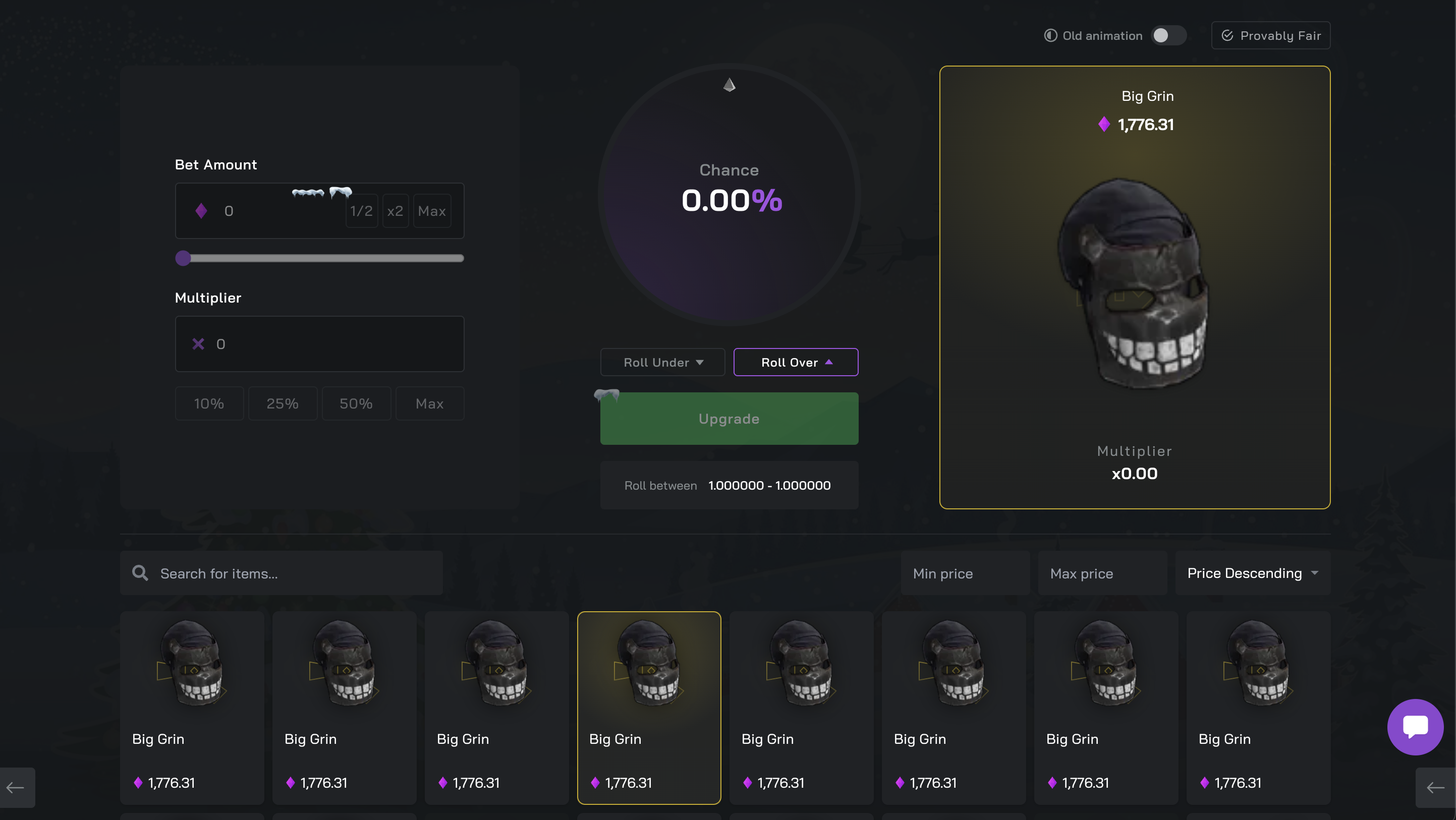Click the Roll Under down arrow
This screenshot has width=1456, height=820.
click(x=700, y=362)
